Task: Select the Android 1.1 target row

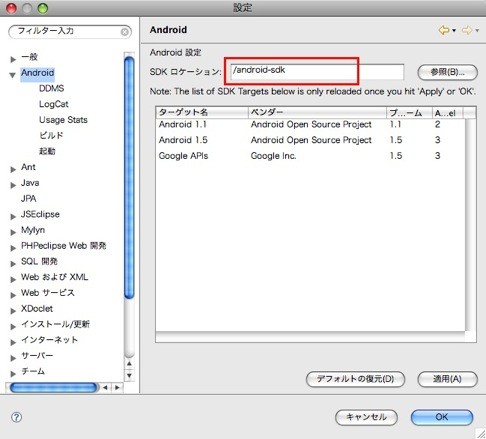Action: pos(310,124)
